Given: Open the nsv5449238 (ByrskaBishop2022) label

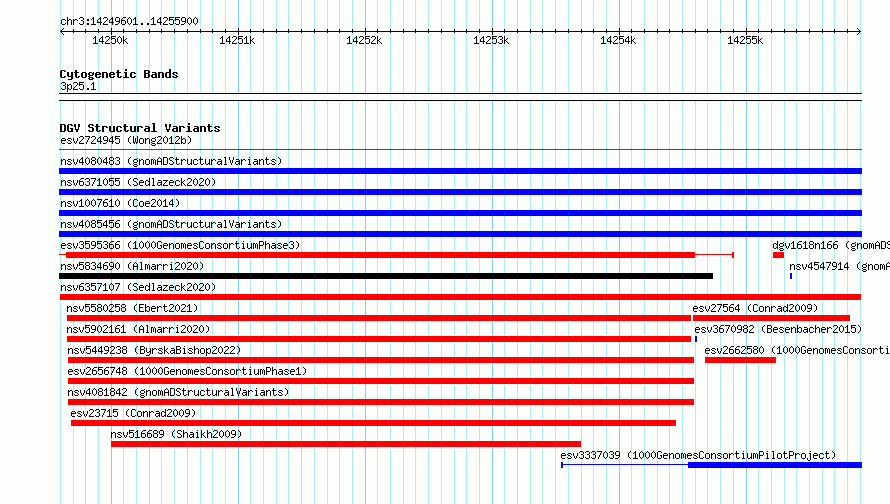Looking at the screenshot, I should click(154, 350).
